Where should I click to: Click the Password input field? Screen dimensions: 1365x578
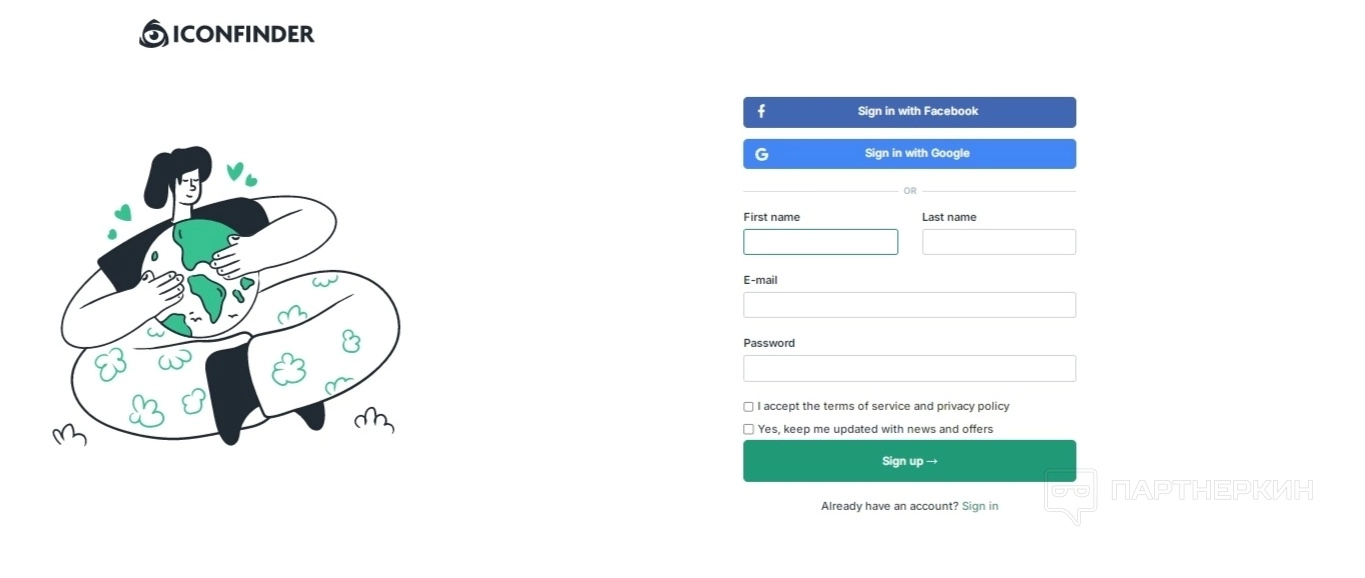(x=909, y=368)
